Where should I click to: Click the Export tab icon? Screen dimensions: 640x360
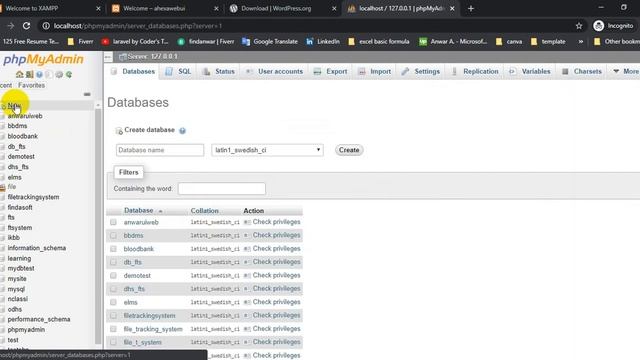click(x=317, y=71)
